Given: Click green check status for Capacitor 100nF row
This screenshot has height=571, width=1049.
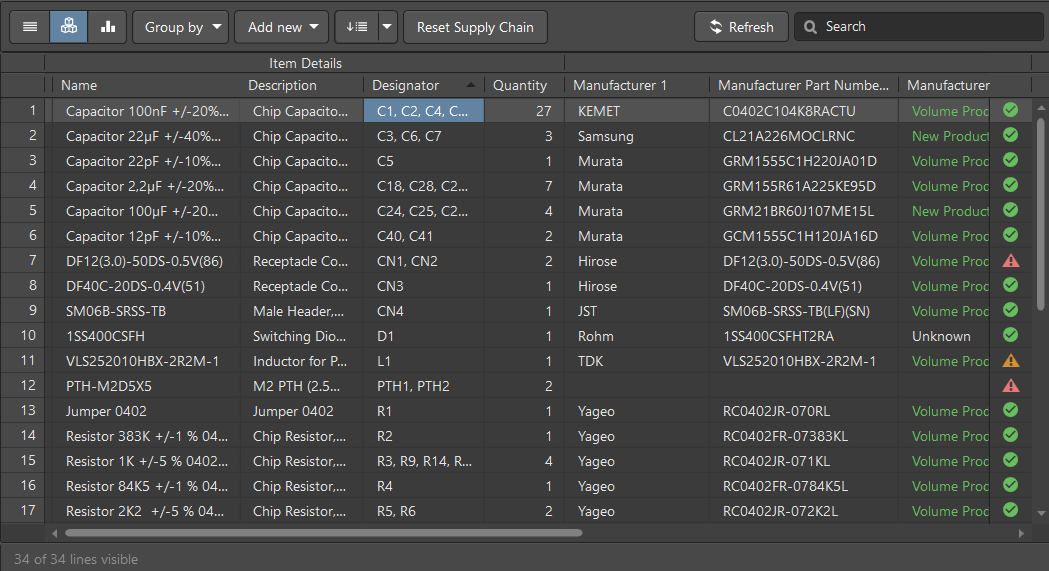Looking at the screenshot, I should click(x=1010, y=110).
